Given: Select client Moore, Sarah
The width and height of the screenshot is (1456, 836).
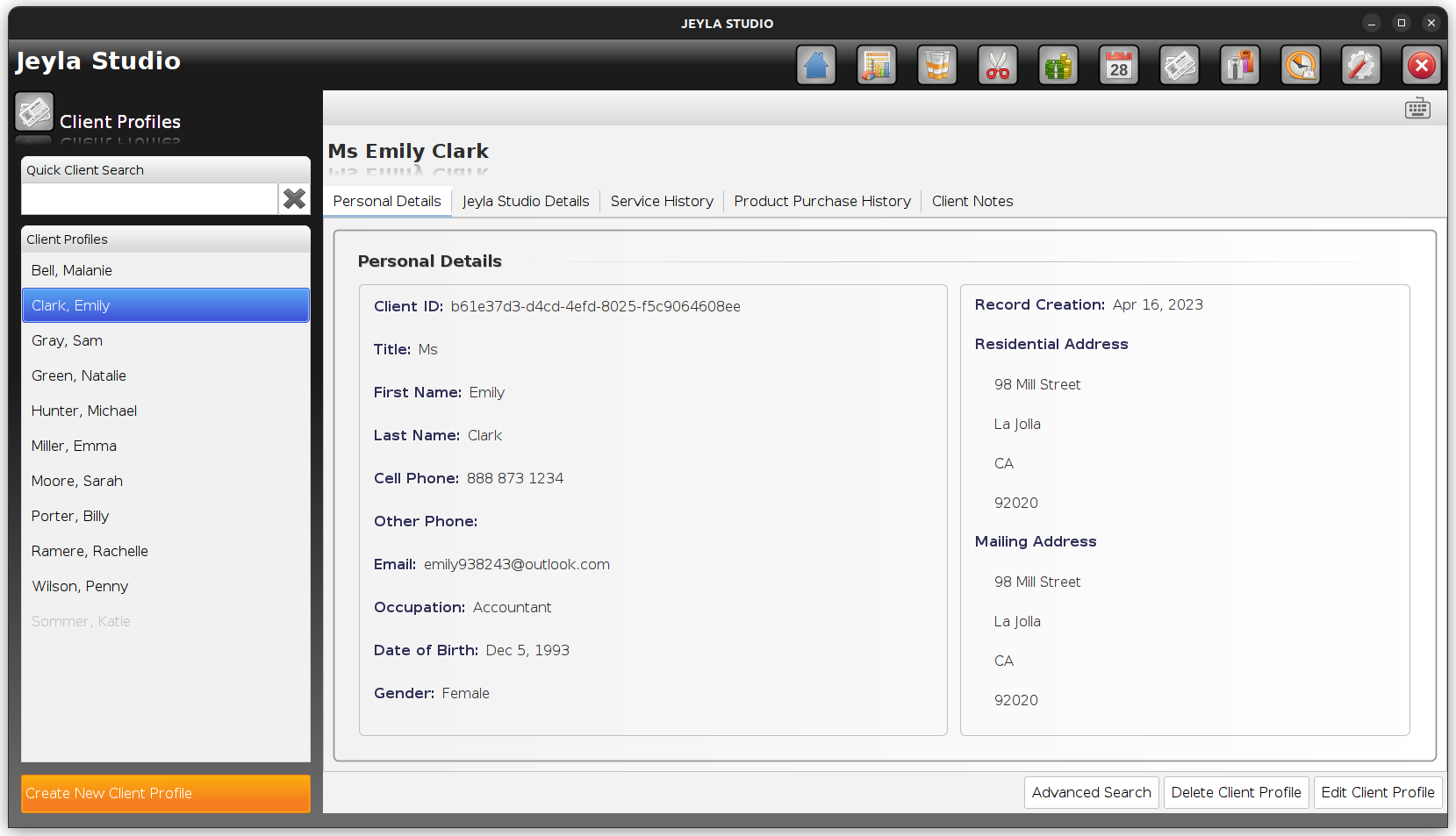Looking at the screenshot, I should [166, 481].
